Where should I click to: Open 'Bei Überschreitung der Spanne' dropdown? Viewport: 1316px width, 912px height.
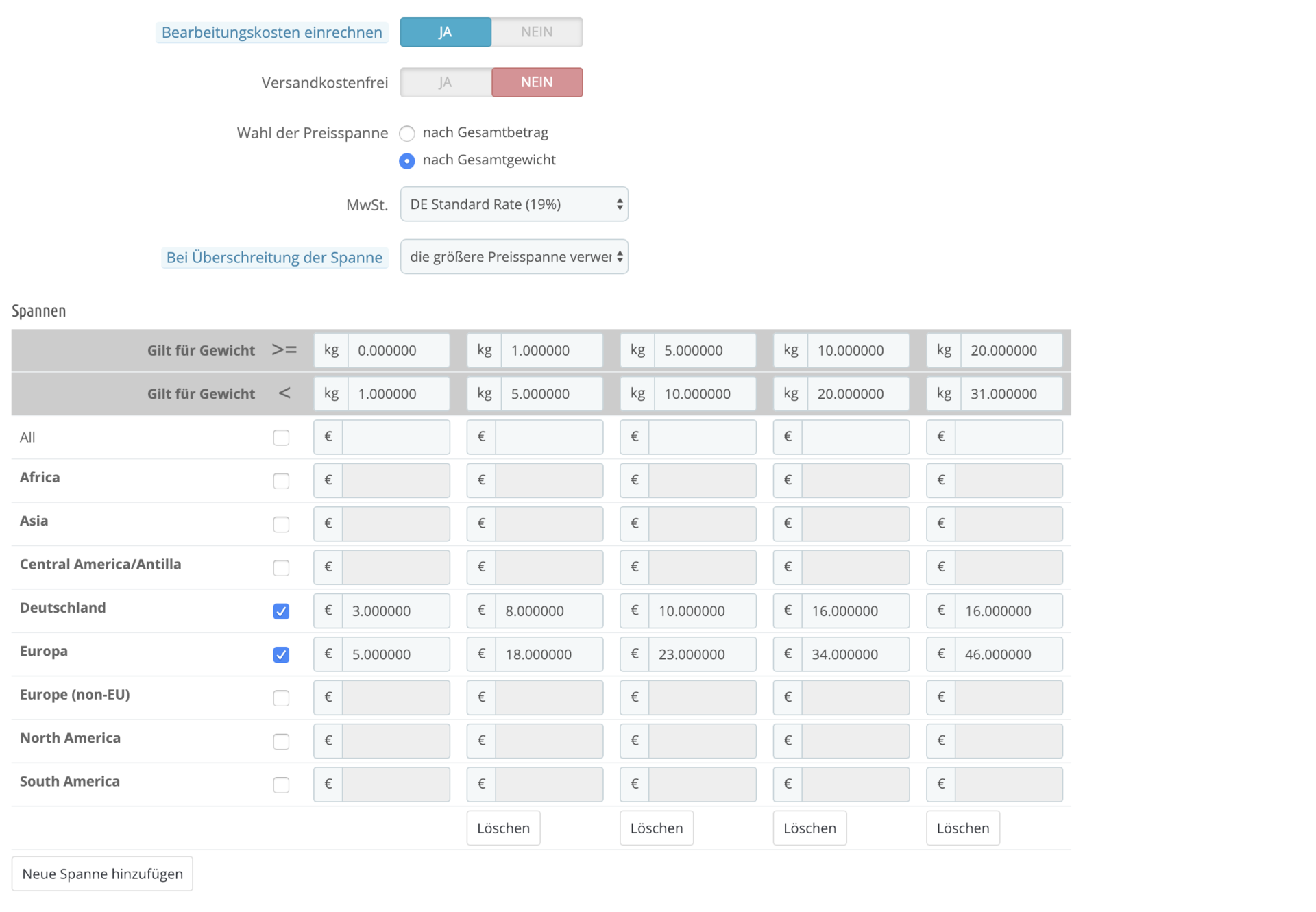(514, 257)
